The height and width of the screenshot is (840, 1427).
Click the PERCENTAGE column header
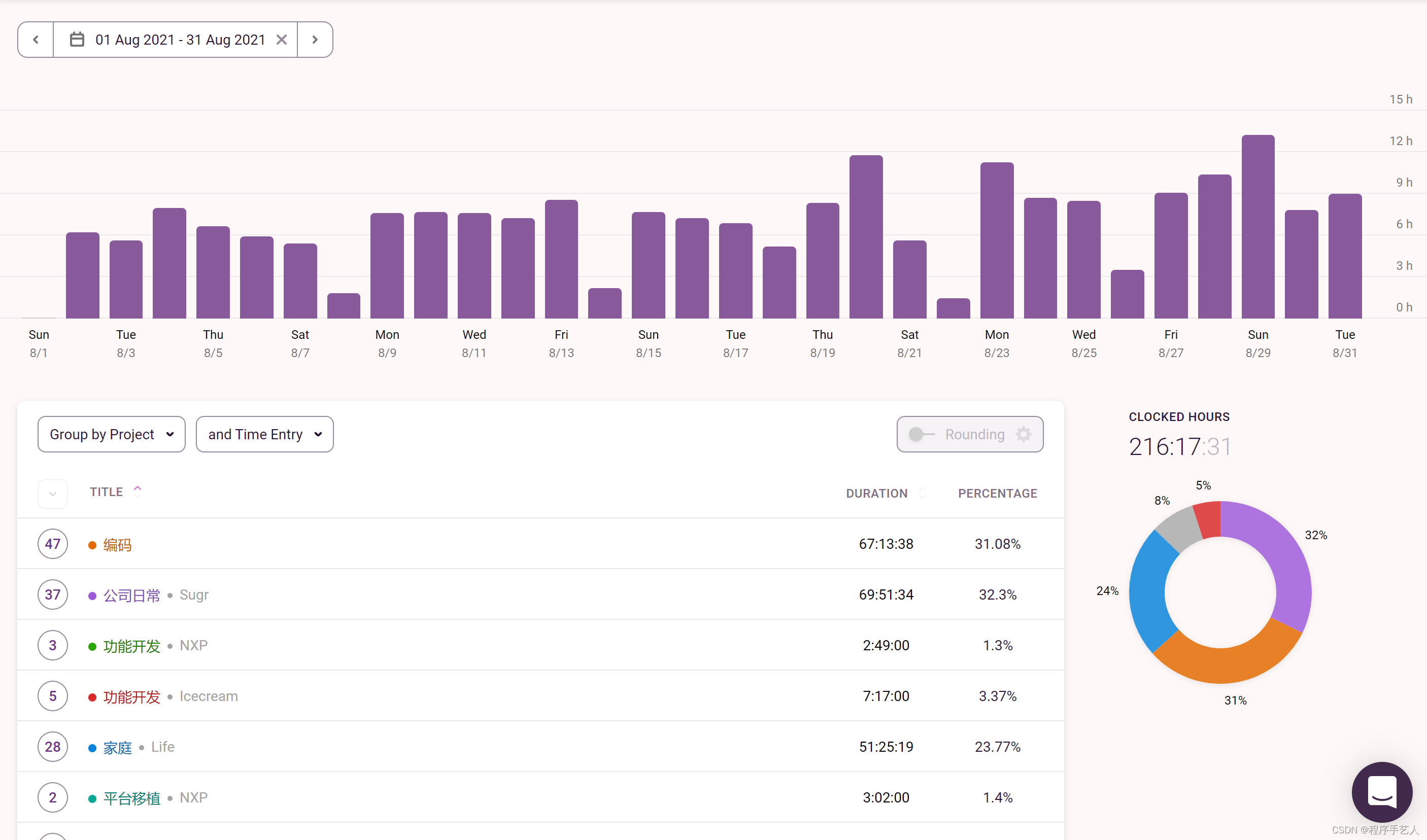(997, 494)
